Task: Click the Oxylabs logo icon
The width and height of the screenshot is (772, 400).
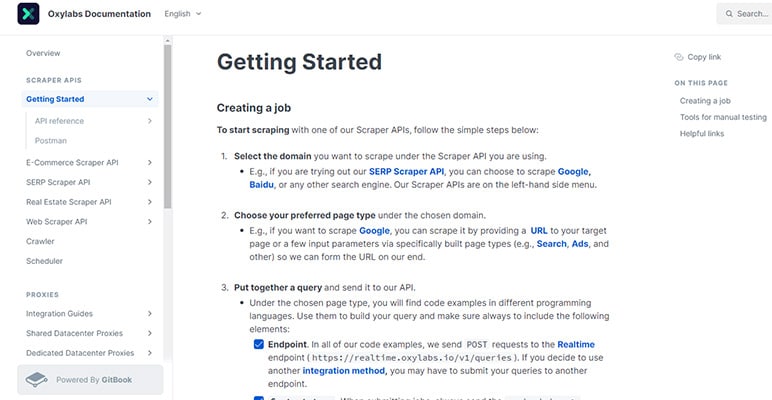Action: click(x=28, y=14)
